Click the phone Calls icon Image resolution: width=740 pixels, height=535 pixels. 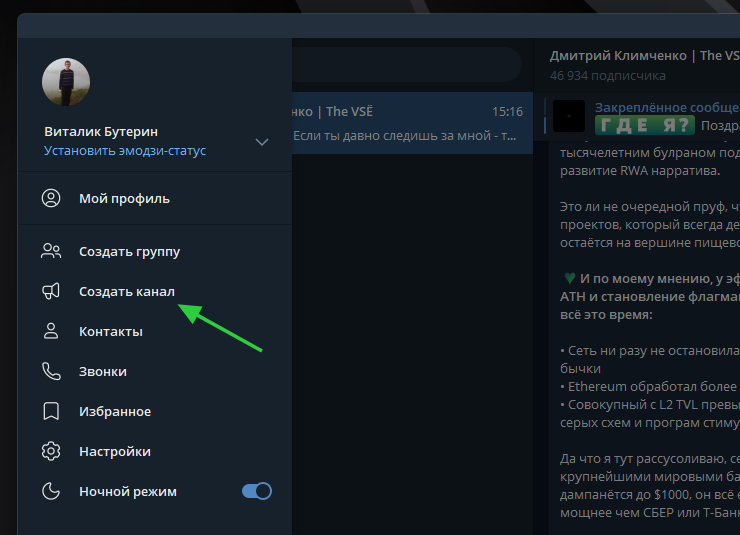pyautogui.click(x=51, y=371)
